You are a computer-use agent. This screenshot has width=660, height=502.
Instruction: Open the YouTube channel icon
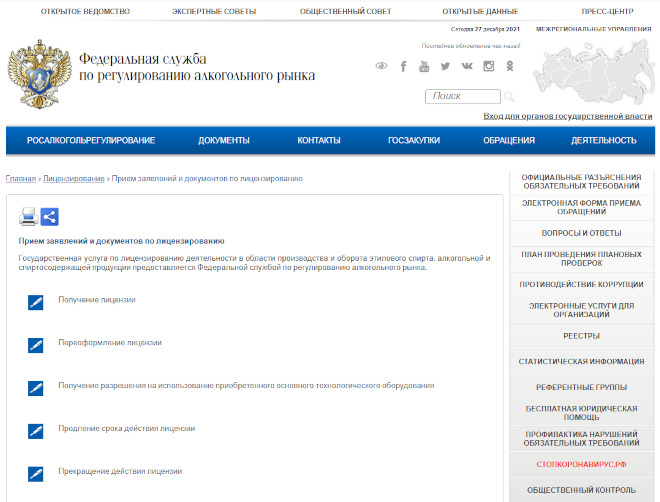coord(424,66)
